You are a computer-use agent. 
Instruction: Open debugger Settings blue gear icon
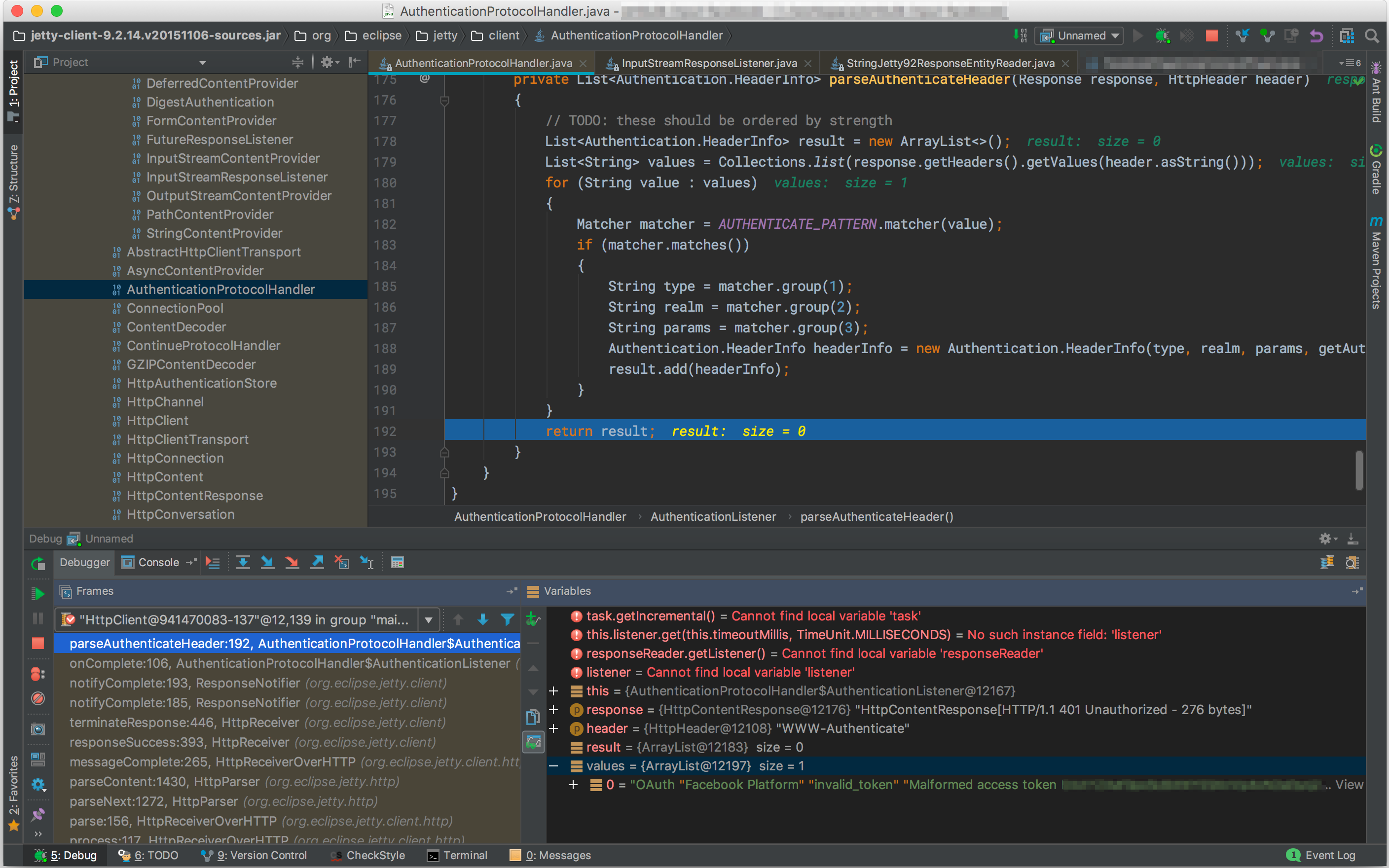(38, 785)
